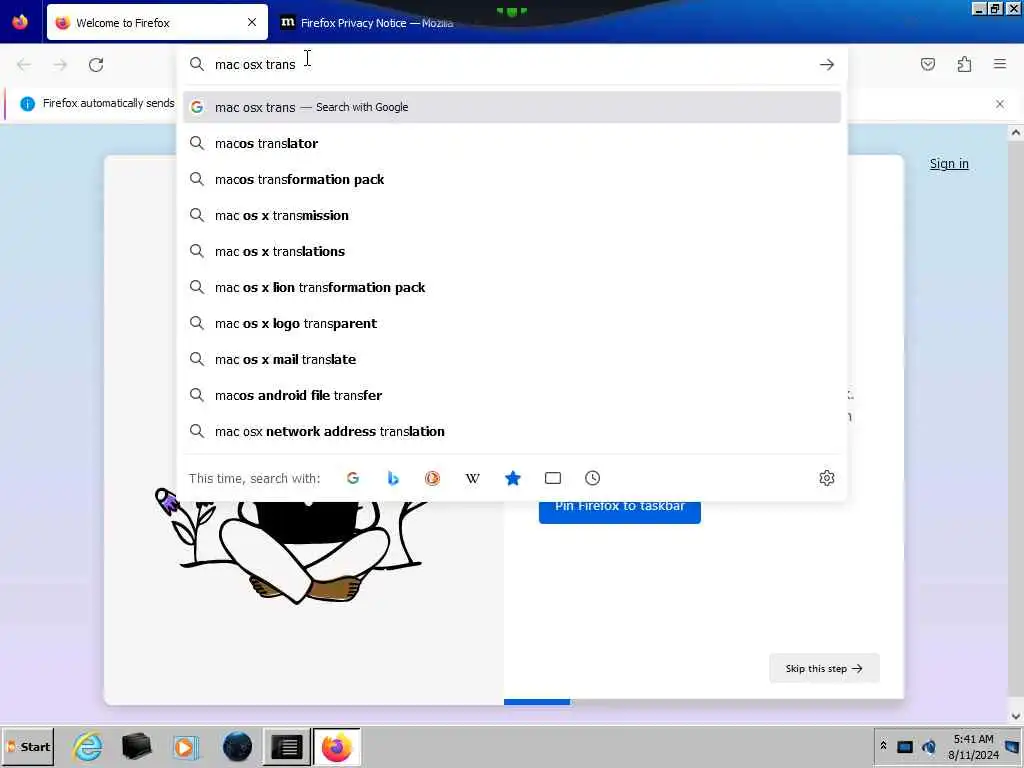Image resolution: width=1024 pixels, height=768 pixels.
Task: Search this time with Bing icon
Action: tap(392, 478)
